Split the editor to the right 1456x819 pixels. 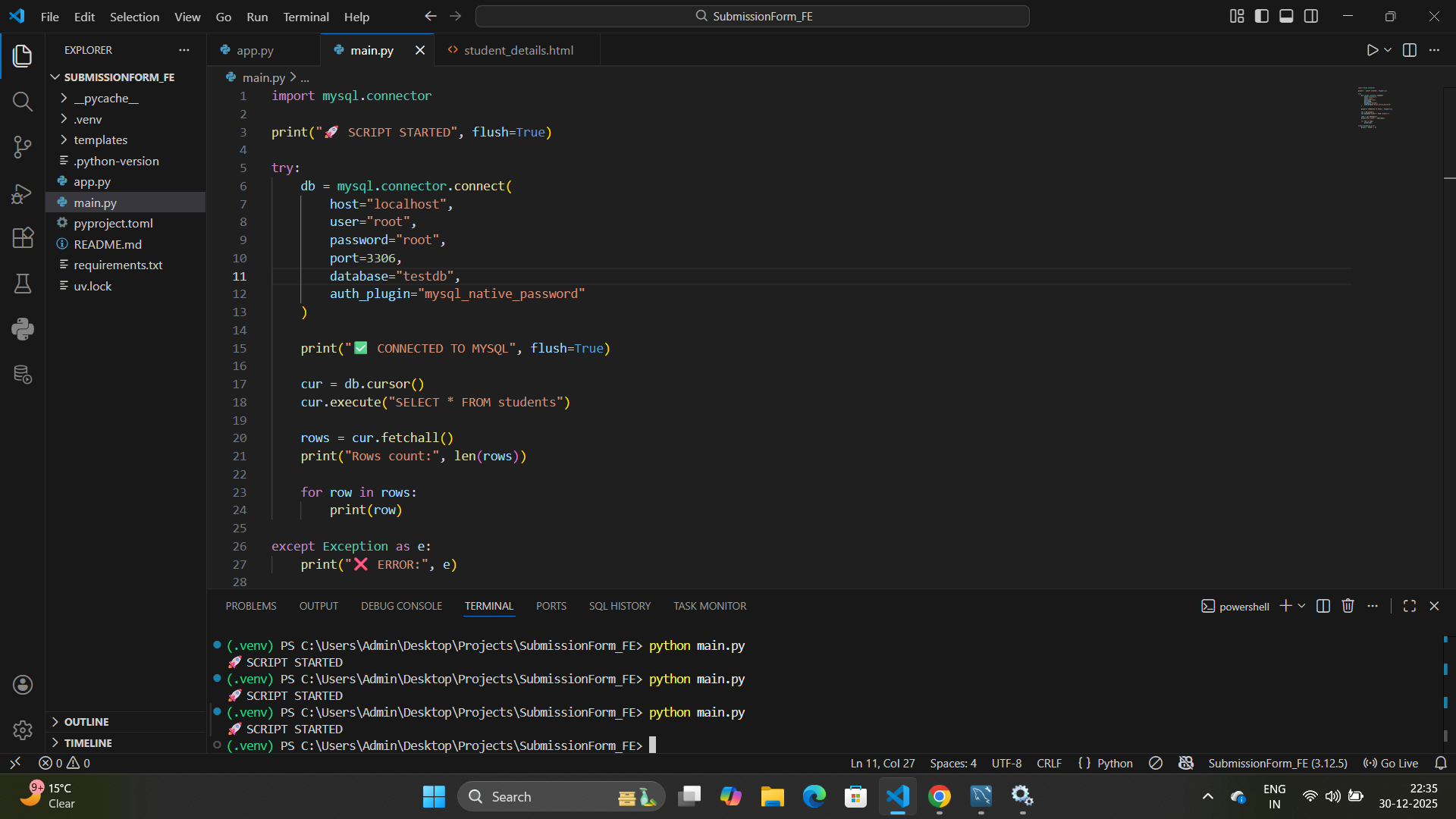pos(1410,50)
